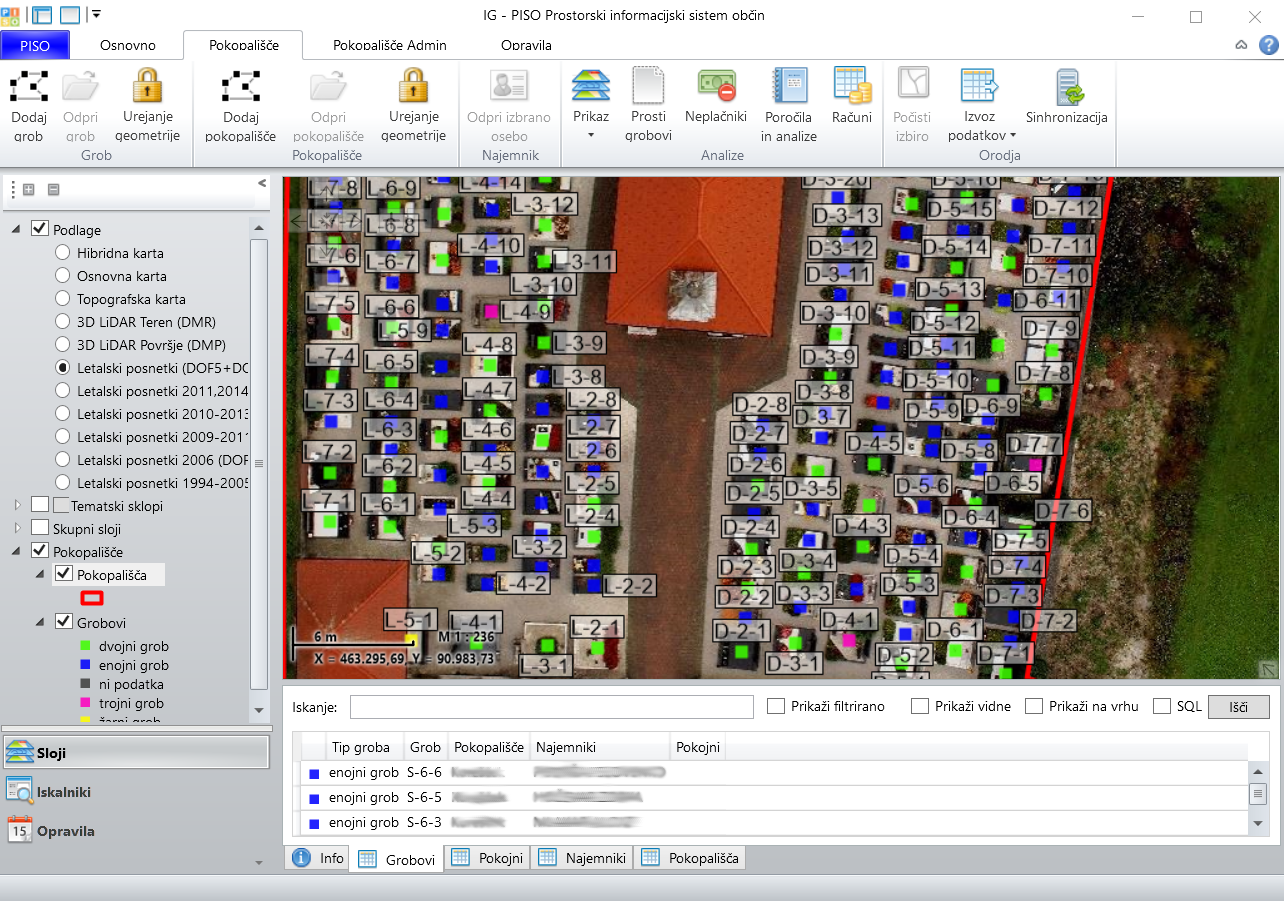Open Poročila in analize
1284x901 pixels.
click(788, 86)
